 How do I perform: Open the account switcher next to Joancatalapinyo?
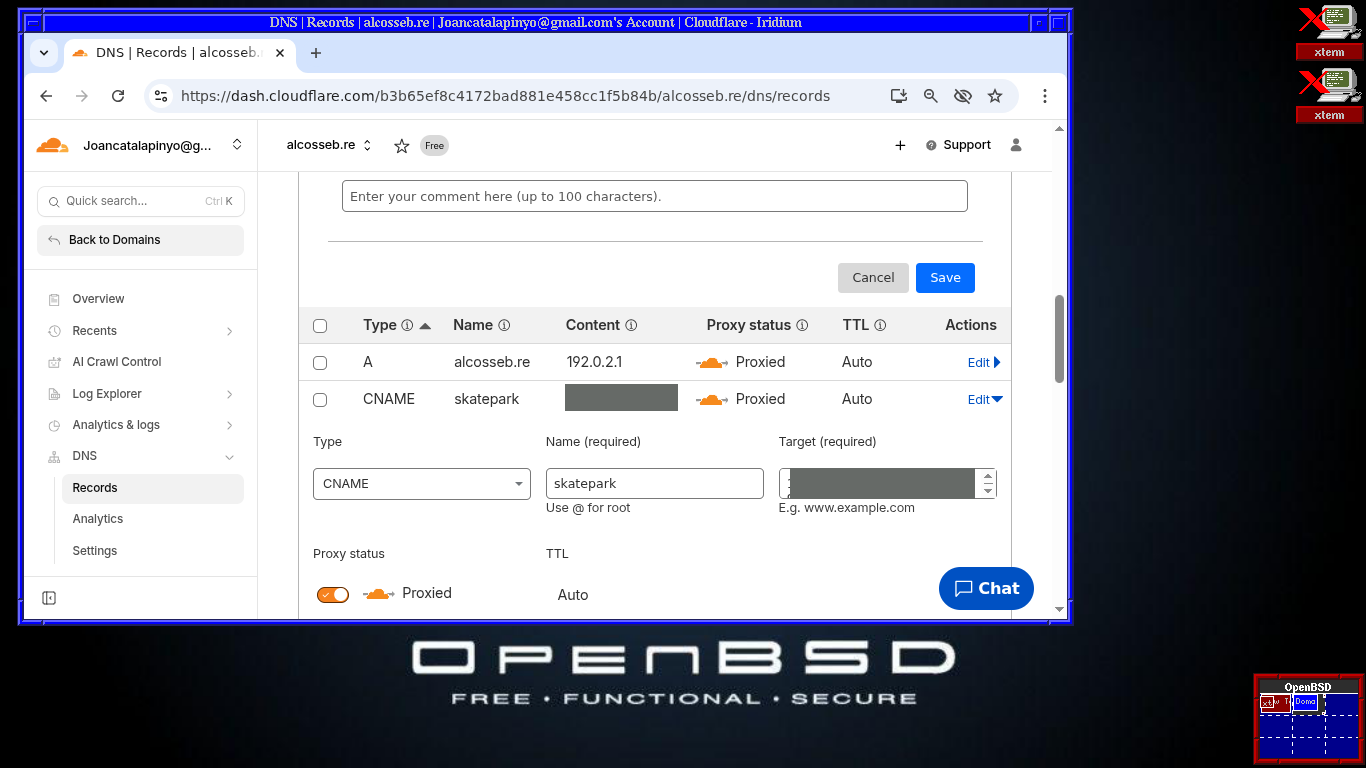point(237,145)
